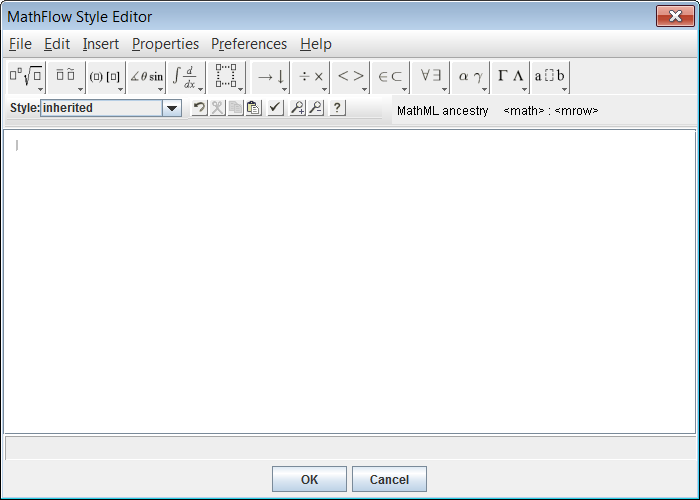700x500 pixels.
Task: Click the question mark help icon
Action: 337,108
